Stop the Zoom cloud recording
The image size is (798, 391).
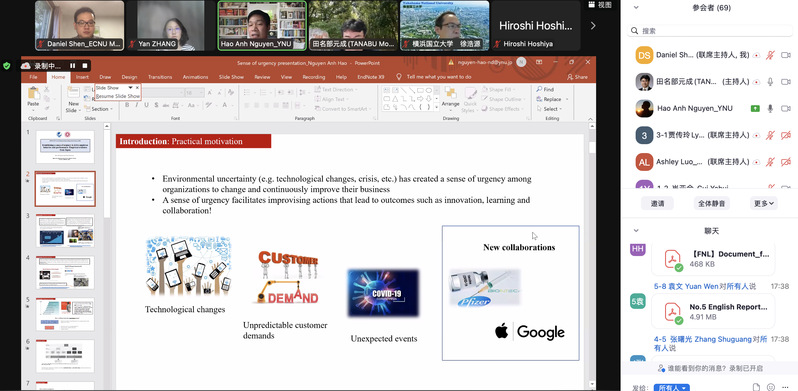(84, 66)
